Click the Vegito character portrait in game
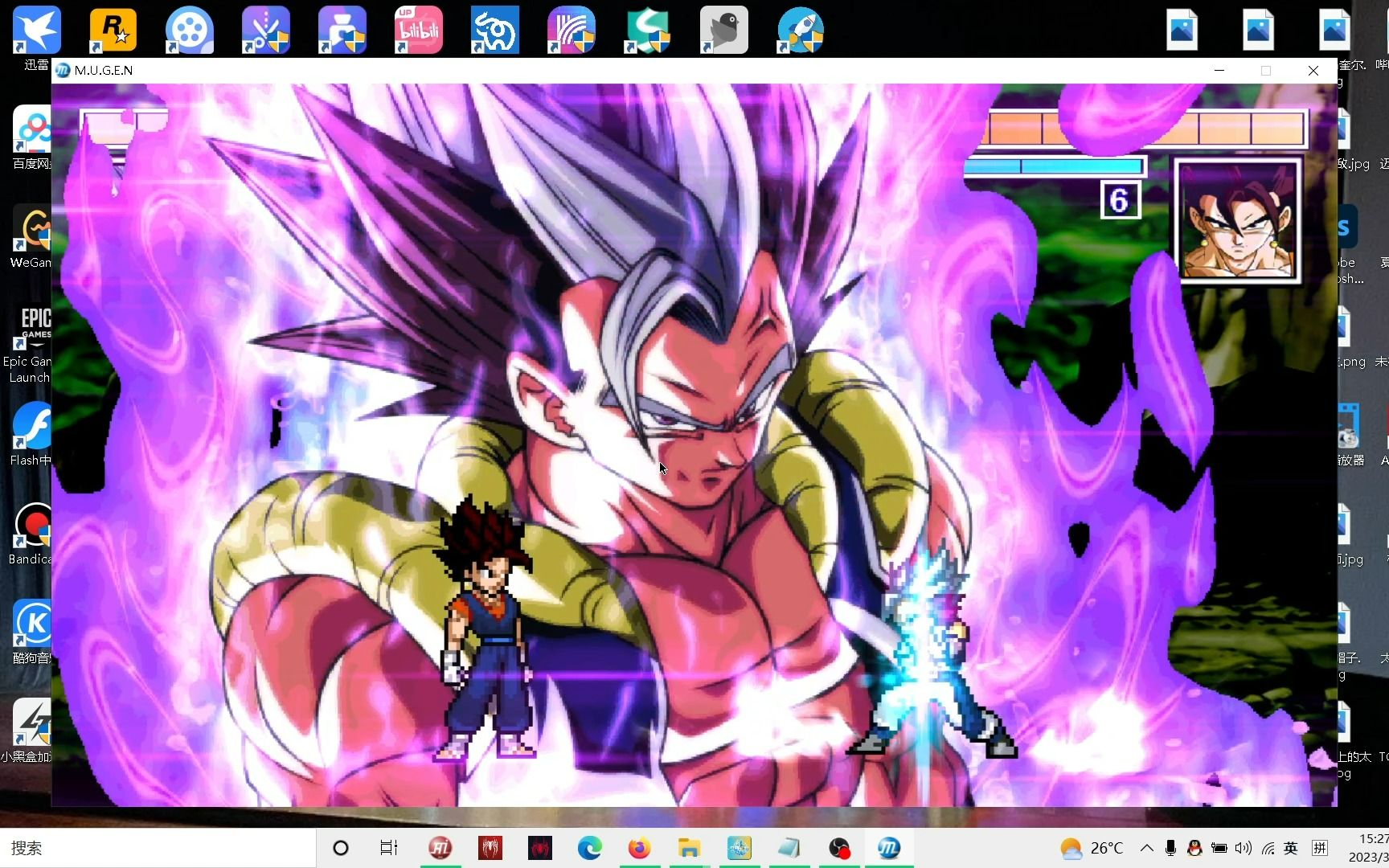 point(1238,220)
